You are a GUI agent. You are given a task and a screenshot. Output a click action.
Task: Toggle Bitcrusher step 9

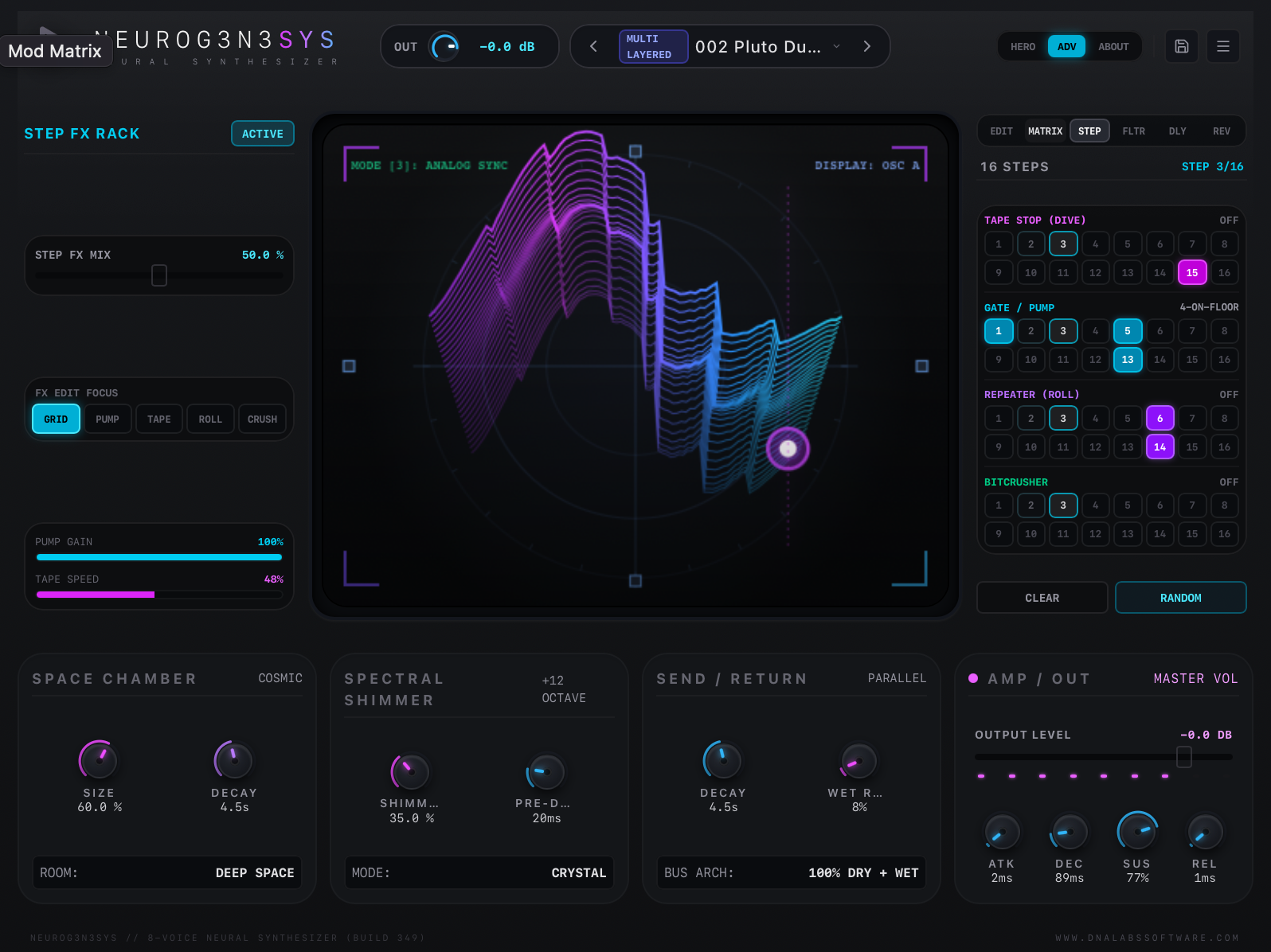click(999, 534)
